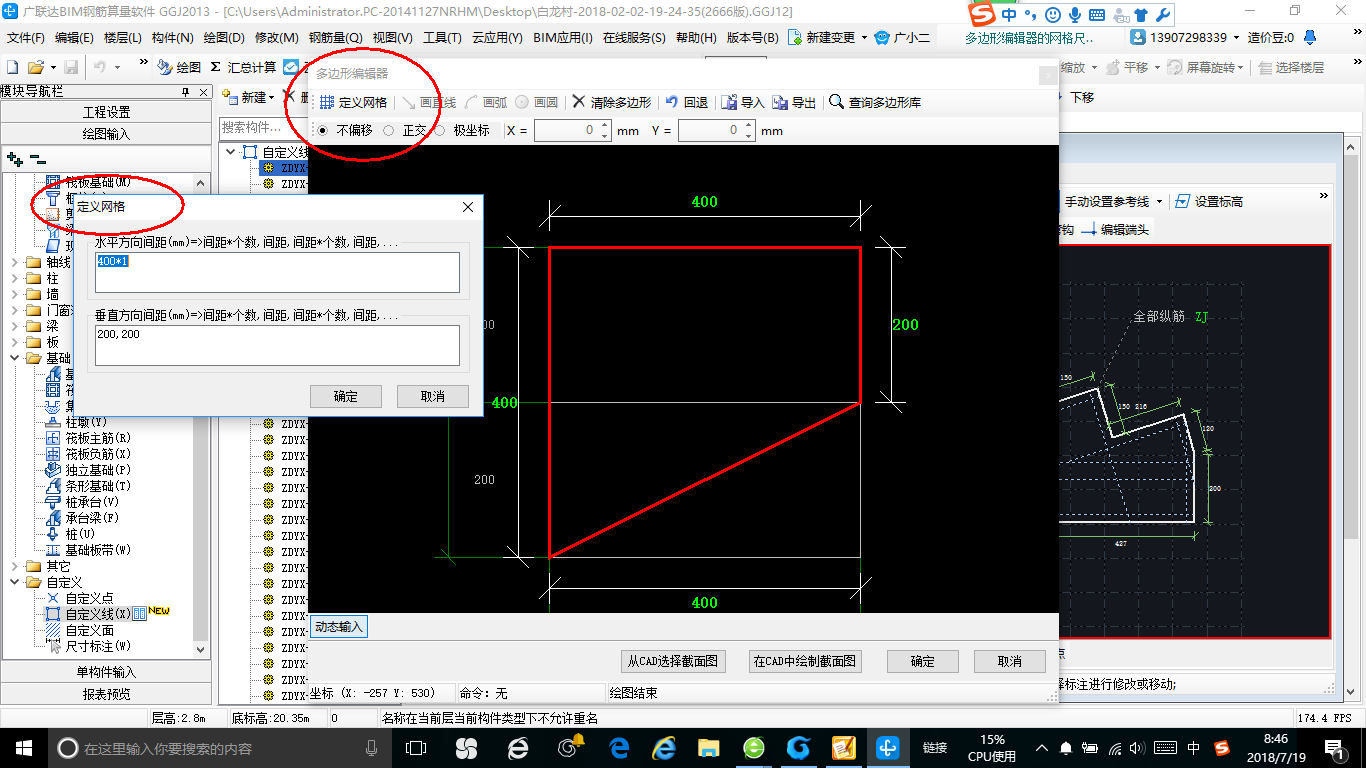Click the collapse-all minus icon in navigator
Screen dimensions: 1366x768
click(x=37, y=158)
